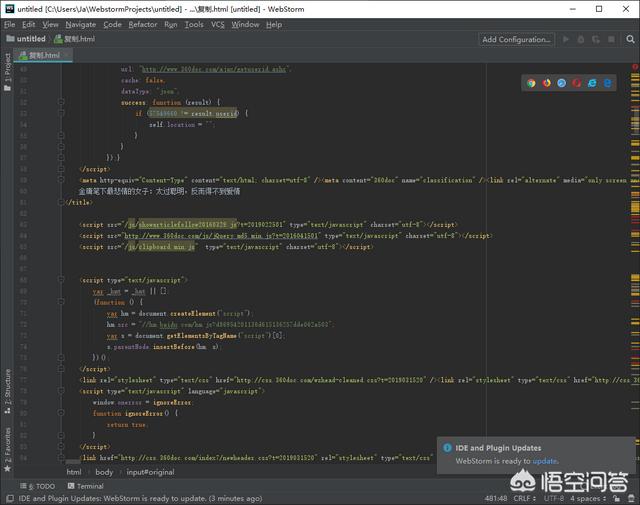Open the 4 spaces indent dropdown
This screenshot has width=640, height=505.
tap(588, 498)
